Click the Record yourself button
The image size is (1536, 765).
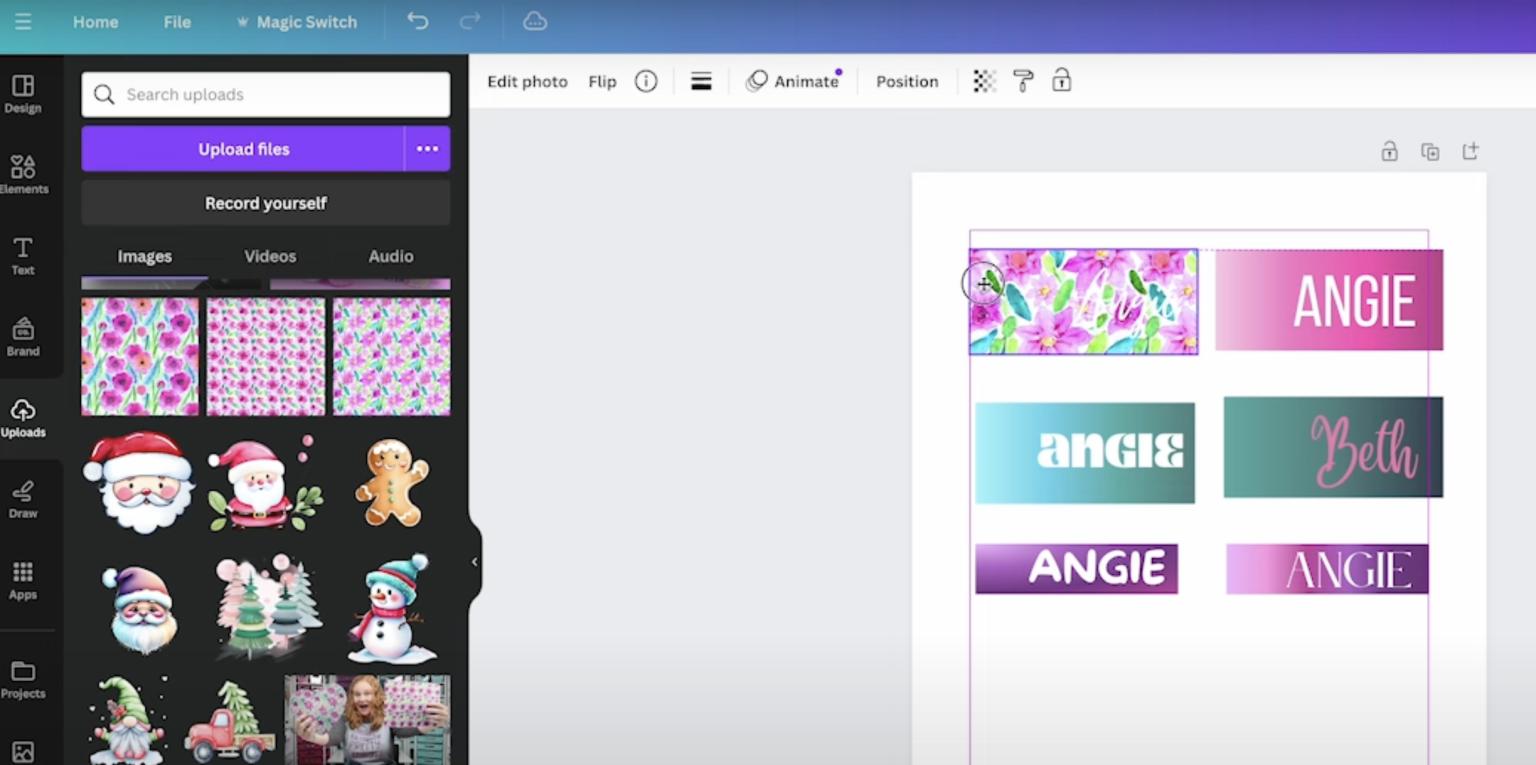click(265, 203)
